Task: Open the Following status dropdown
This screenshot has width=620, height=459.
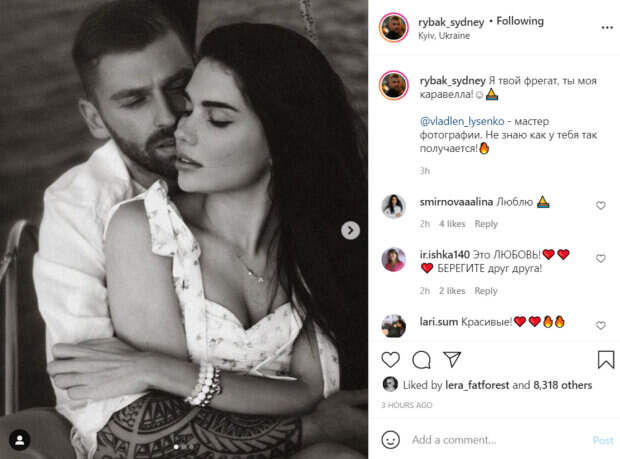Action: click(520, 21)
